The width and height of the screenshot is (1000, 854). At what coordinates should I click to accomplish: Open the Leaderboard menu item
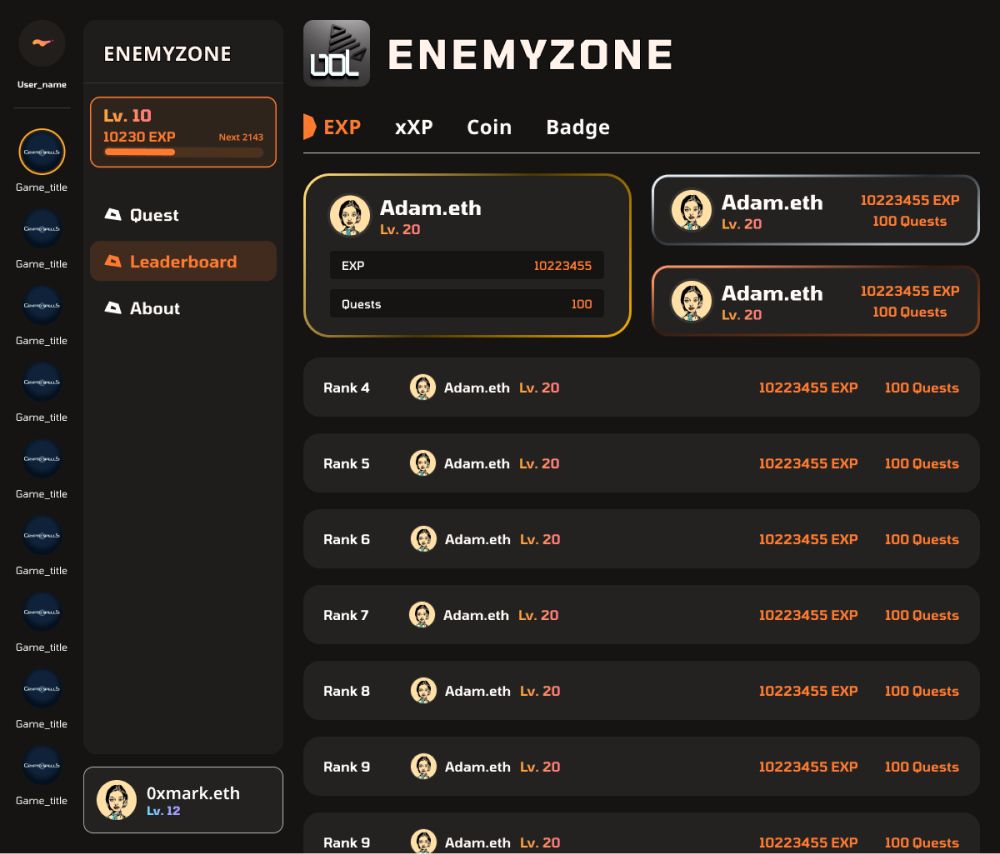coord(183,262)
